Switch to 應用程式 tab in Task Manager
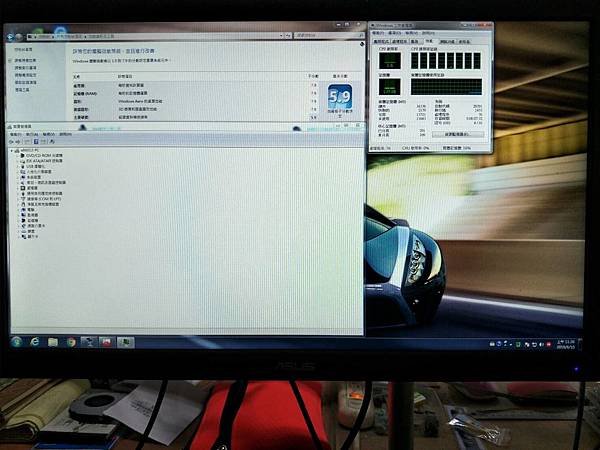The image size is (600, 450). [x=381, y=41]
